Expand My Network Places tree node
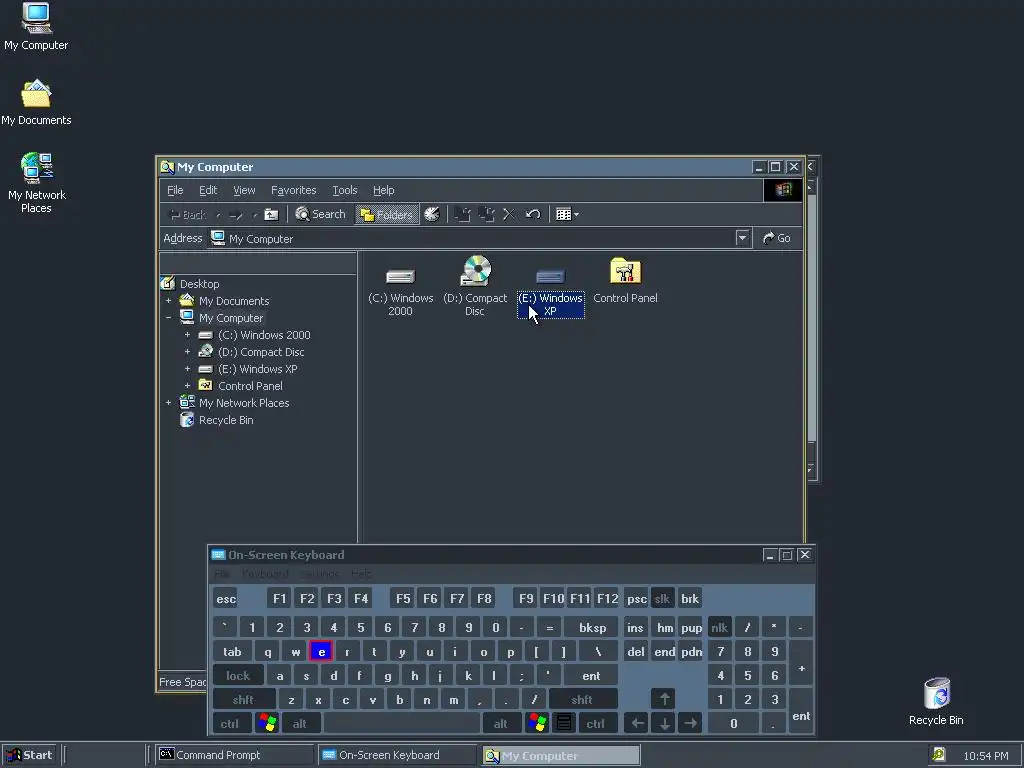The width and height of the screenshot is (1024, 768). pos(168,403)
